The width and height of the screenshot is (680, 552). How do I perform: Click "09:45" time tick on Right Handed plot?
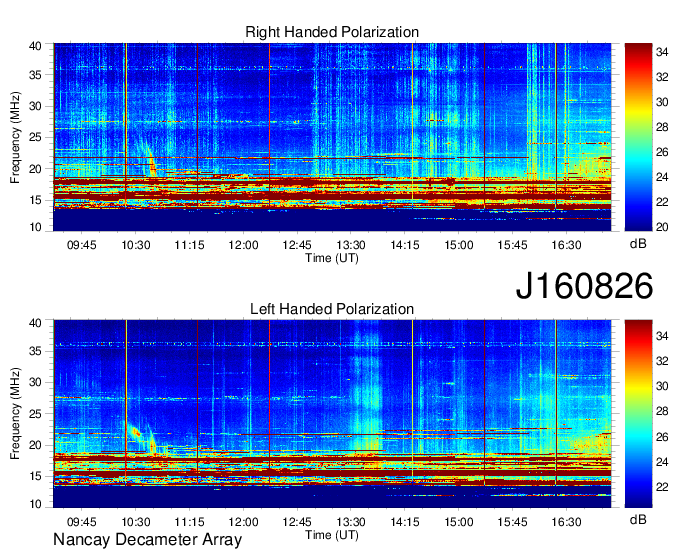coord(82,245)
